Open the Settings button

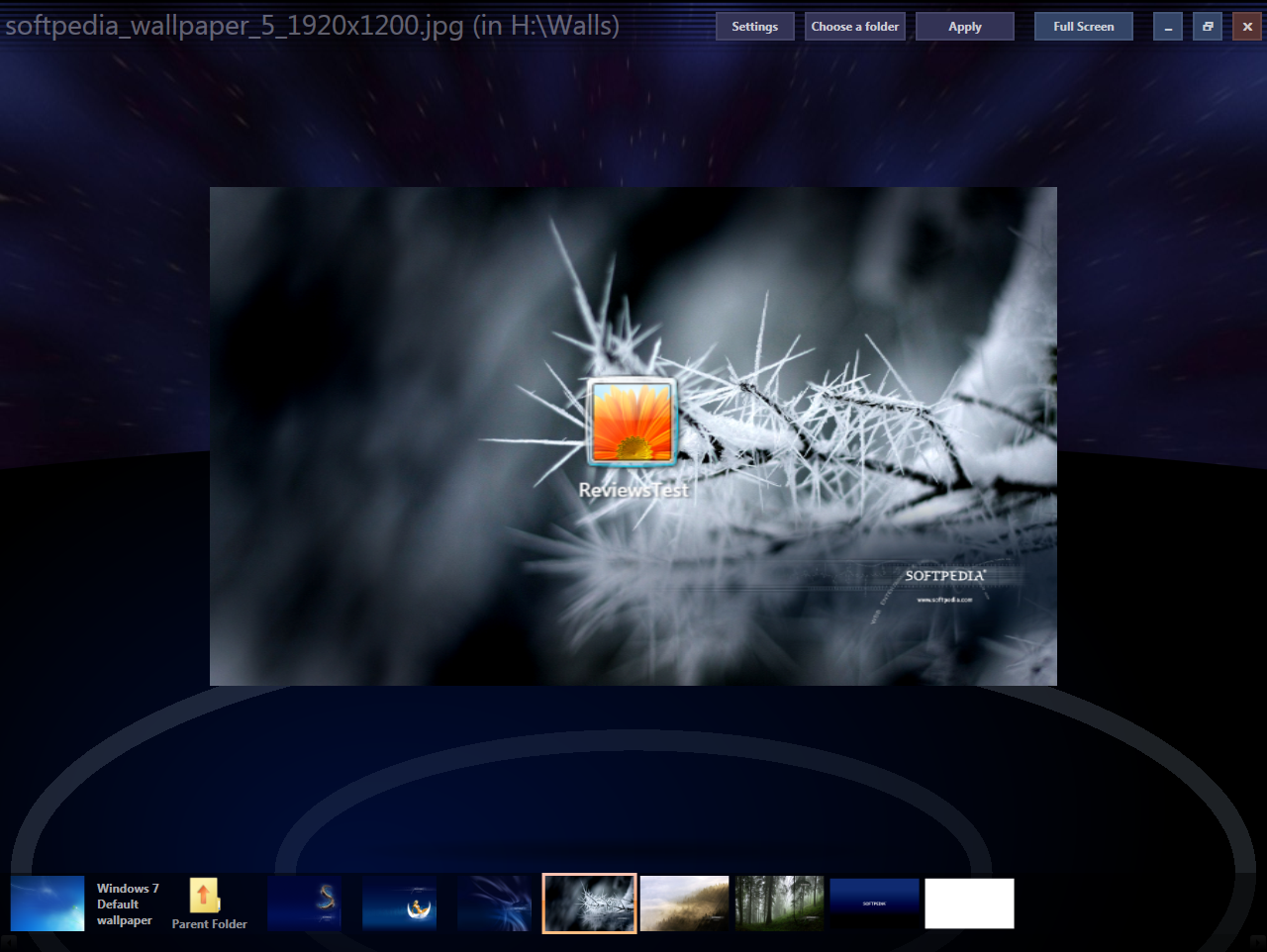pyautogui.click(x=754, y=27)
